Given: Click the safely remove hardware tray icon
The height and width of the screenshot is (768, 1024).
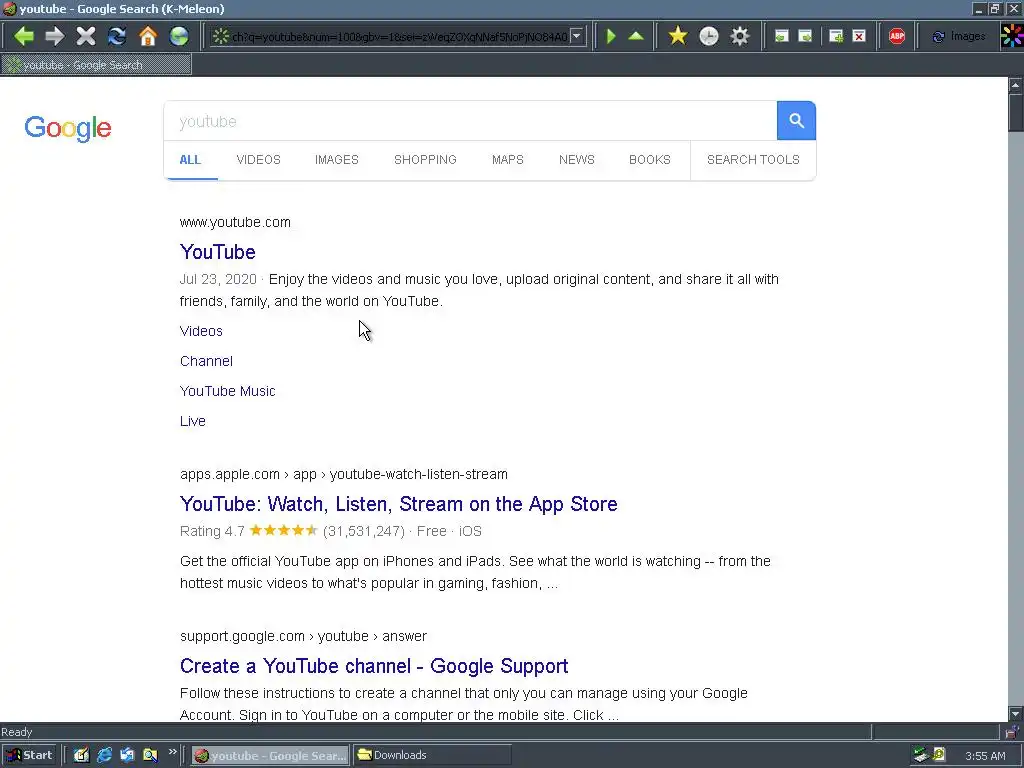Looking at the screenshot, I should click(921, 755).
